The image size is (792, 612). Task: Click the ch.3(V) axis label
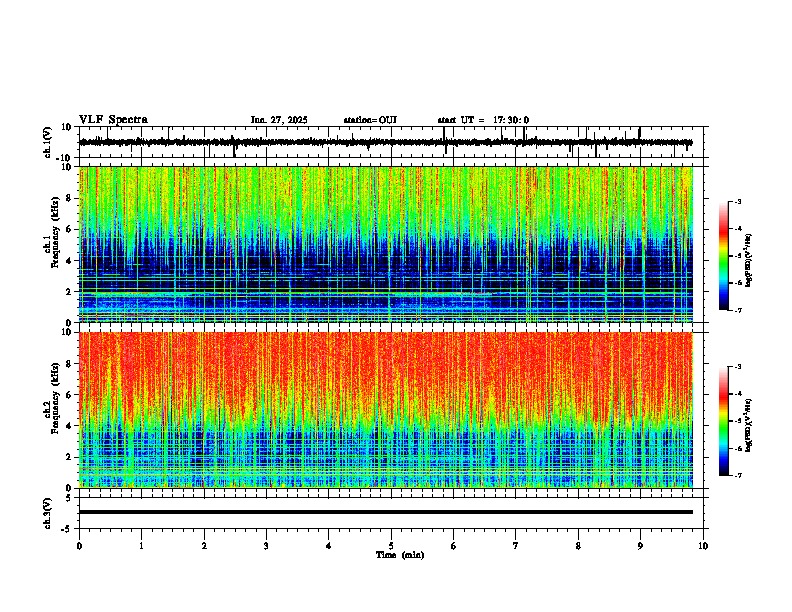[48, 513]
